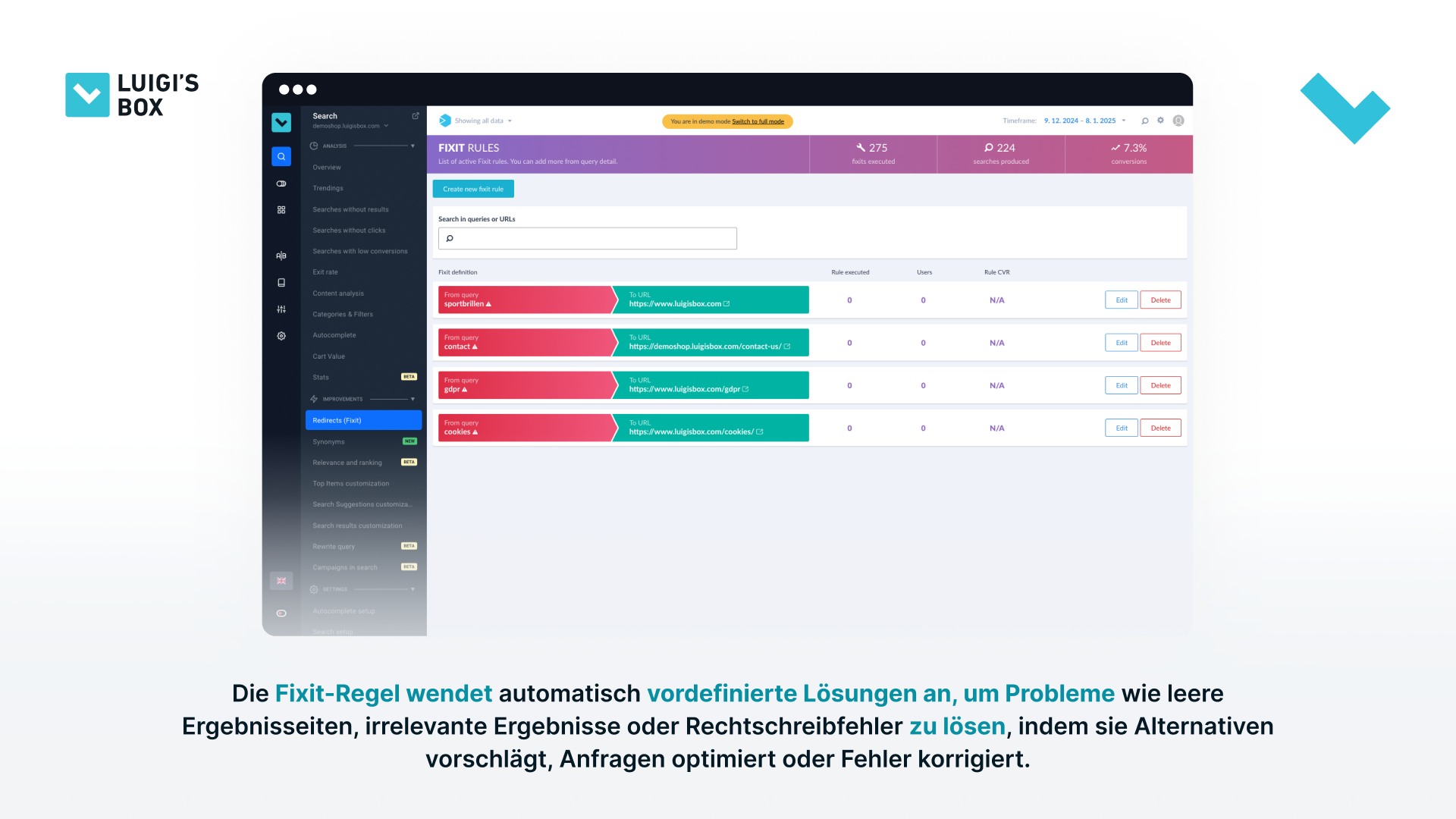Click the user avatar icon top right
Image resolution: width=1456 pixels, height=819 pixels.
(x=1178, y=121)
